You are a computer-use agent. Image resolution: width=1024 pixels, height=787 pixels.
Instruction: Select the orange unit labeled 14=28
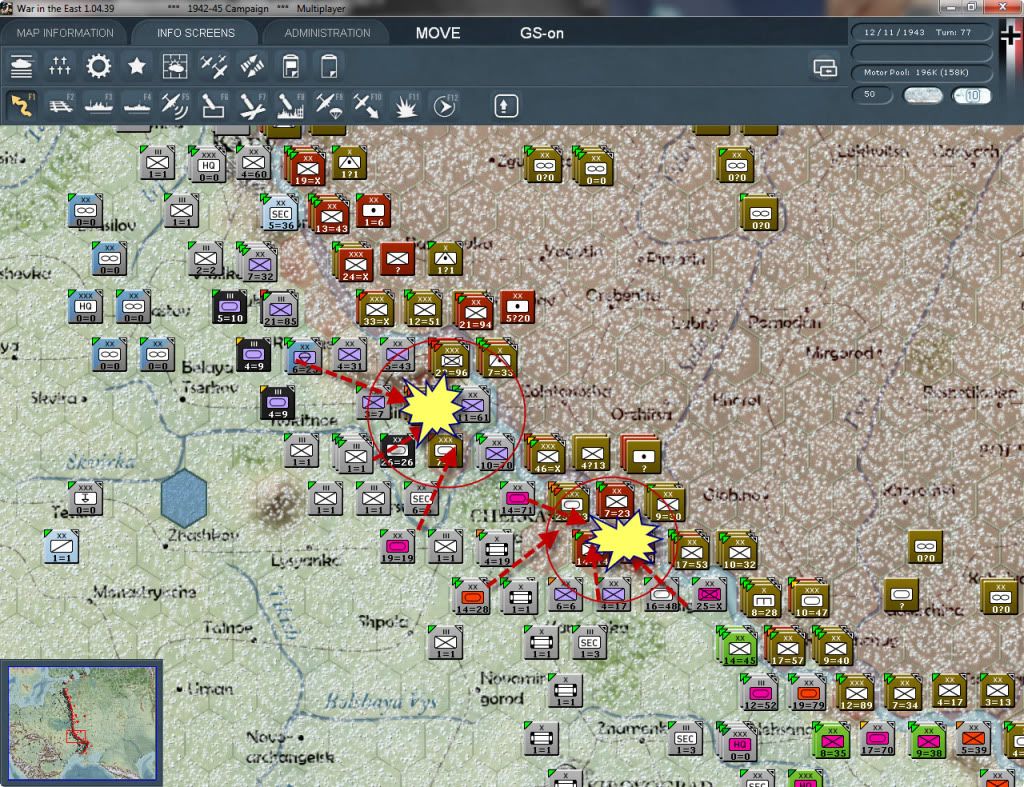click(472, 596)
